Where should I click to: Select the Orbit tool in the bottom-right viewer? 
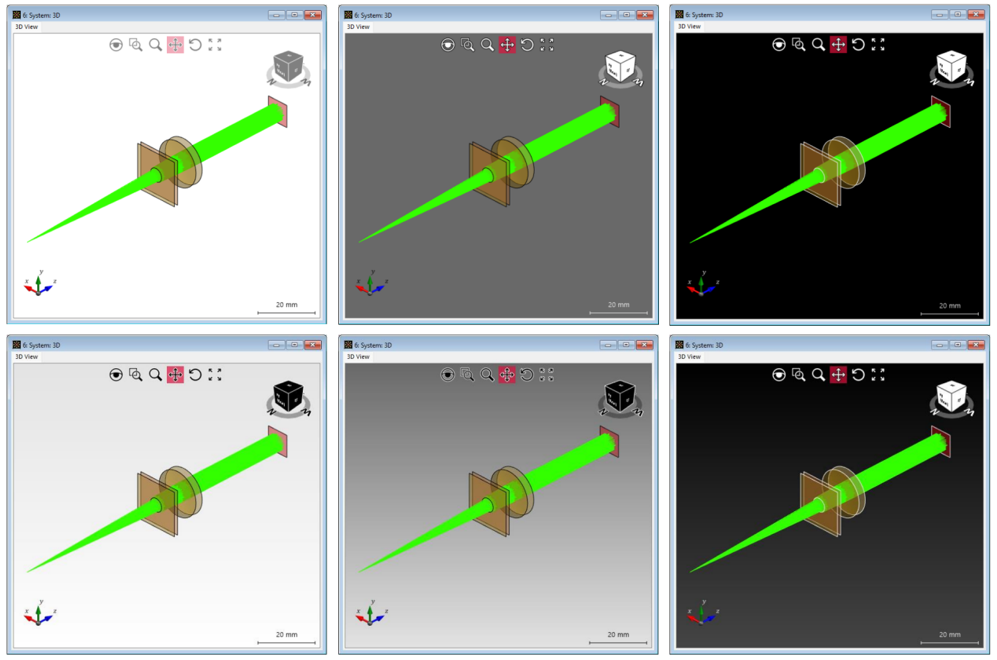[x=779, y=375]
